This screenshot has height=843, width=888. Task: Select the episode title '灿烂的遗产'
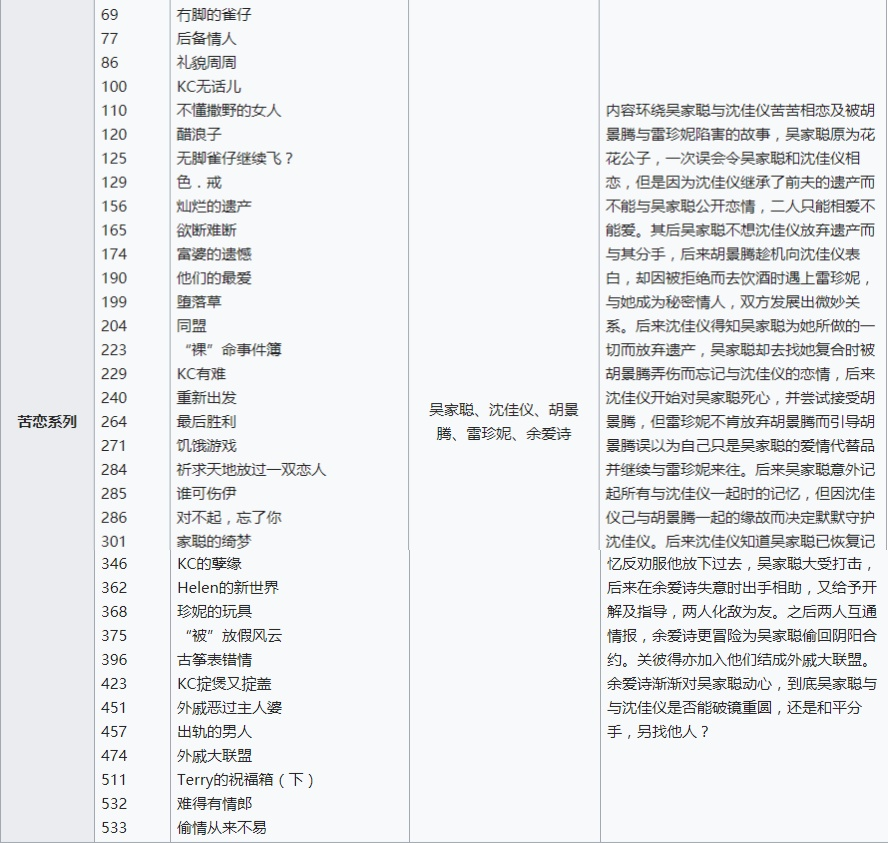[214, 206]
